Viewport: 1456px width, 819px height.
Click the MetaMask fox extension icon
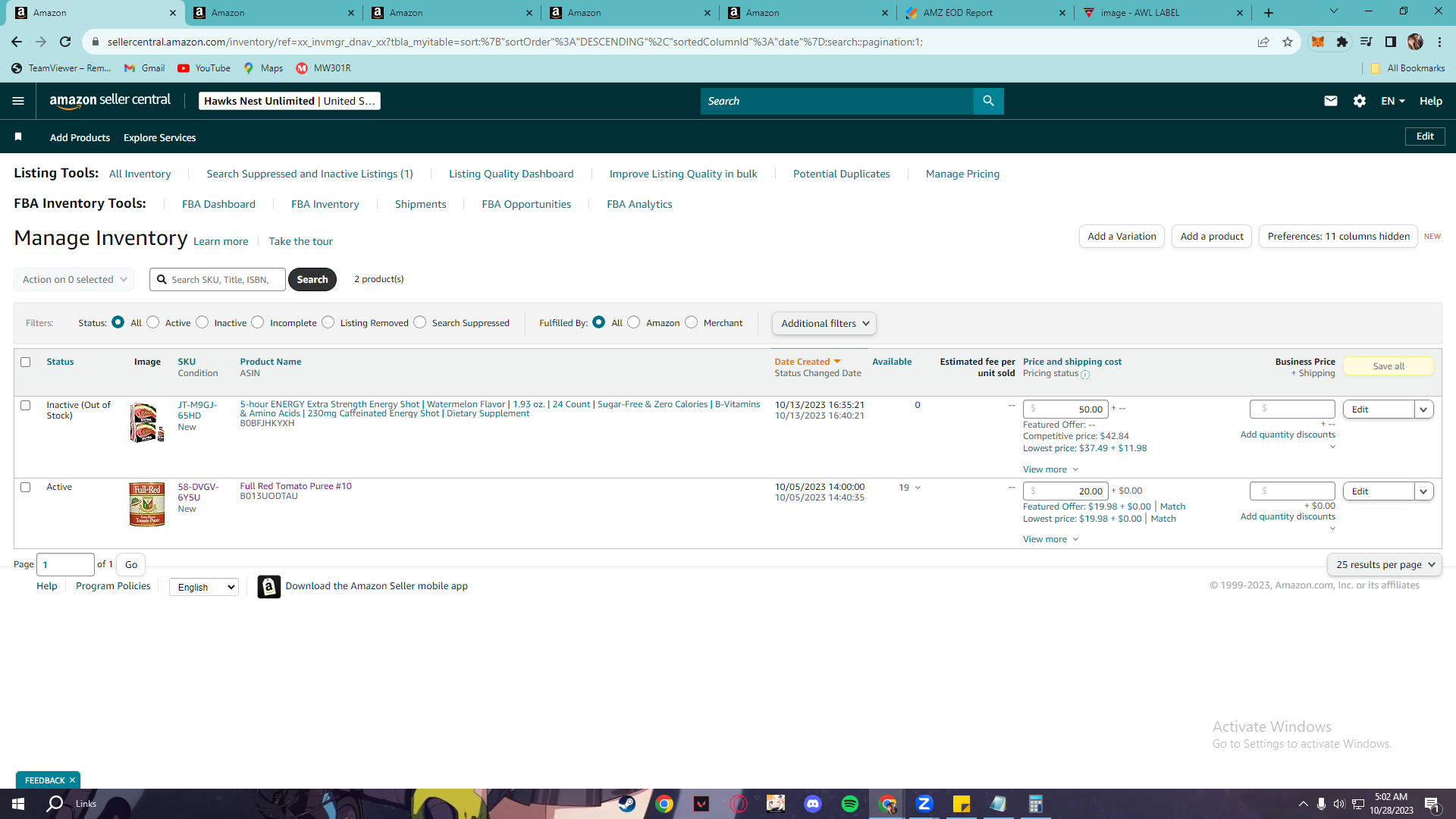1318,42
